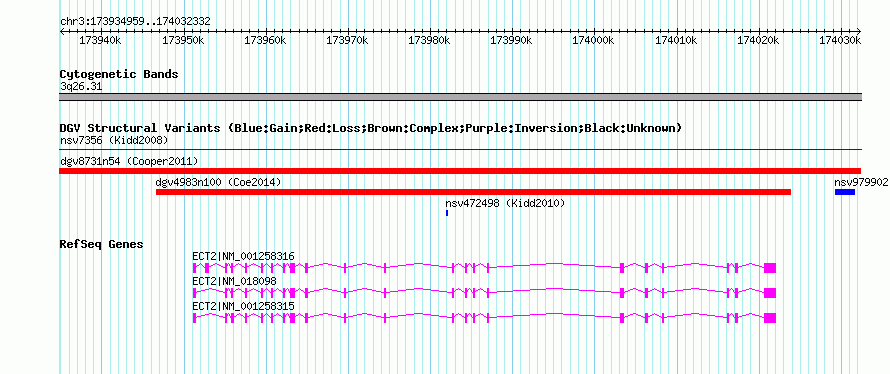Image resolution: width=890 pixels, height=374 pixels.
Task: Select the red dgv4983n100 loss bar
Action: tap(473, 192)
